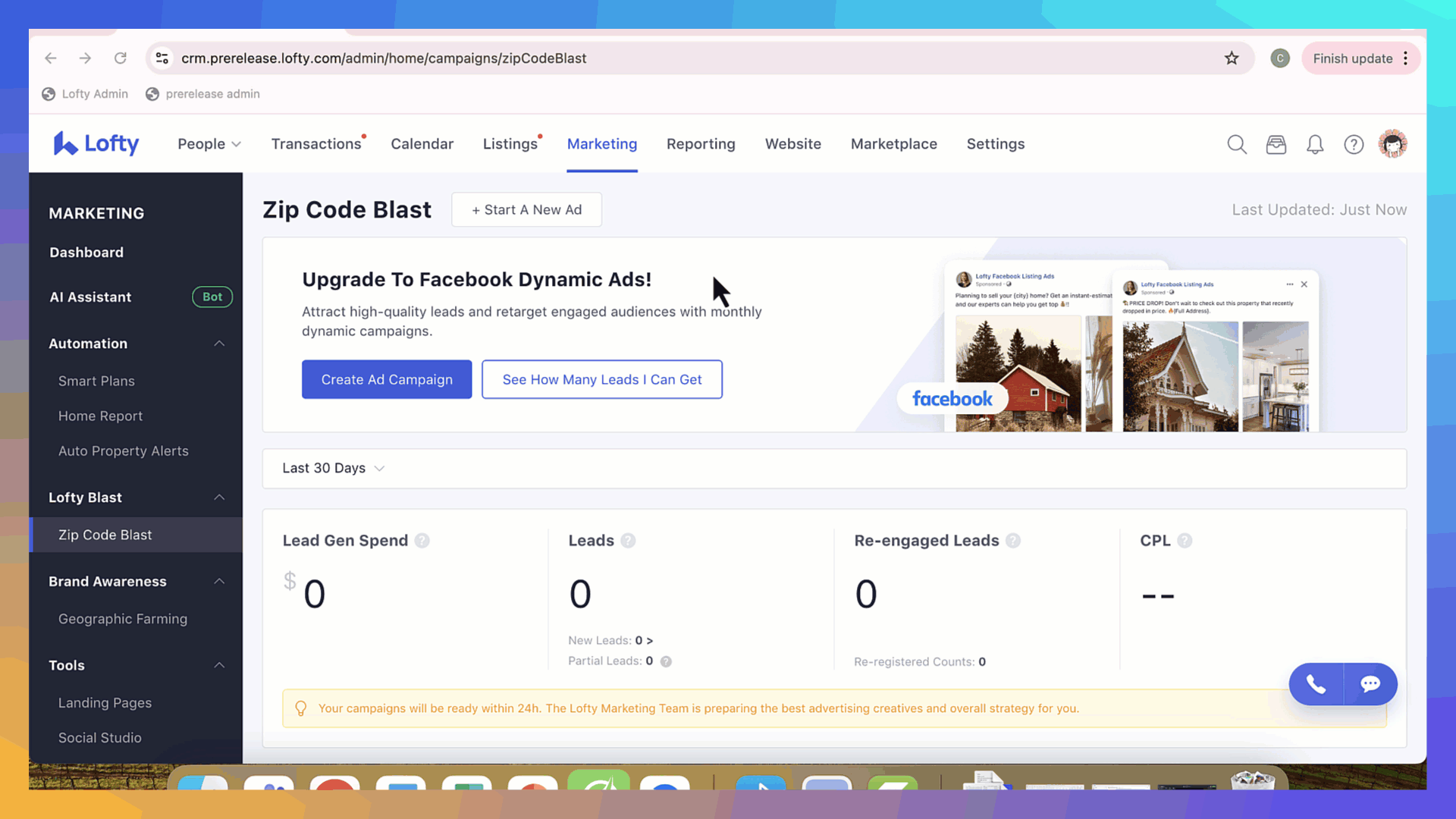Viewport: 1456px width, 819px height.
Task: Open Landing Pages in sidebar
Action: (105, 703)
